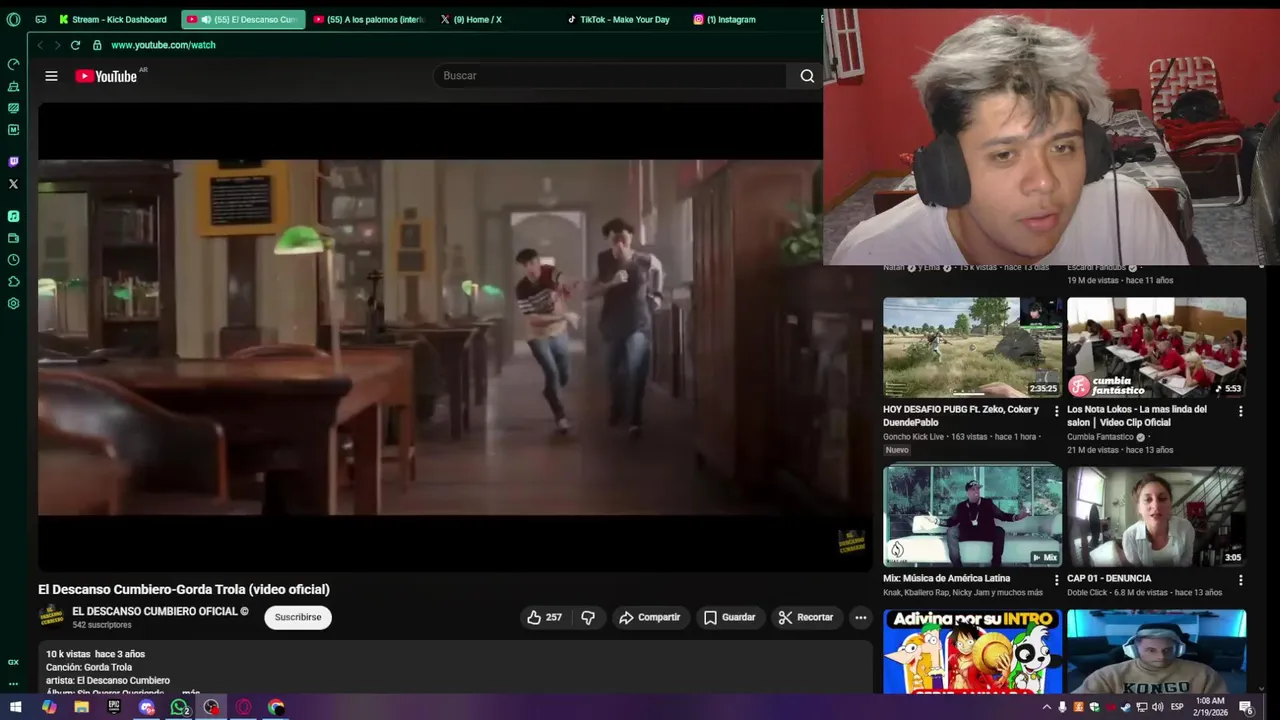Screen dimensions: 1280x720
Task: Dislike the Gorda Trola video
Action: point(588,617)
